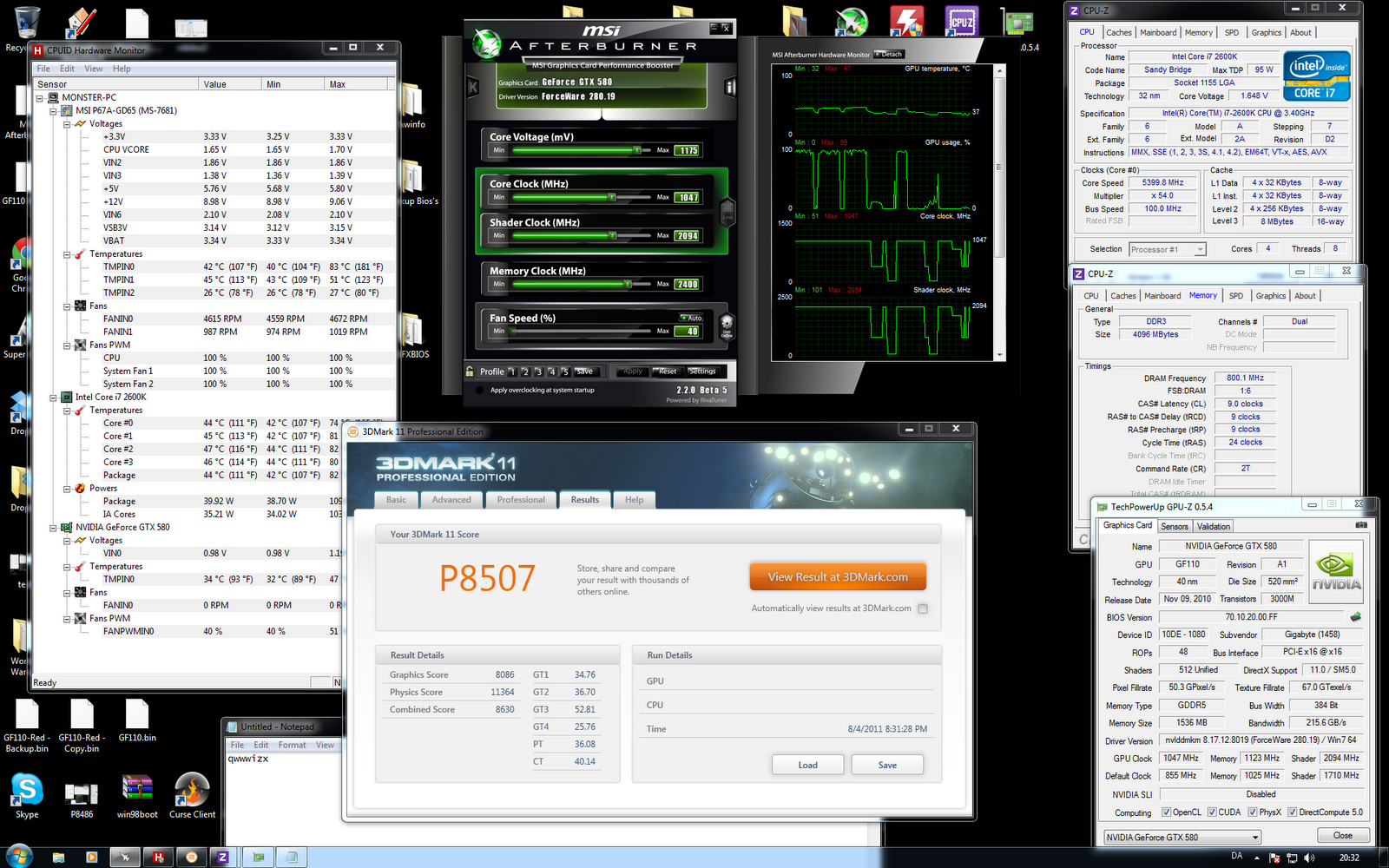Open the Afterburner info i button
This screenshot has height=868, width=1389.
tap(730, 87)
